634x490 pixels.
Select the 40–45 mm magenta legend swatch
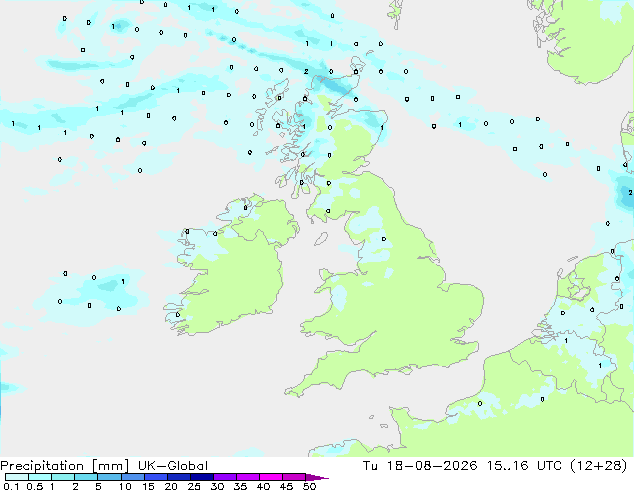271,477
